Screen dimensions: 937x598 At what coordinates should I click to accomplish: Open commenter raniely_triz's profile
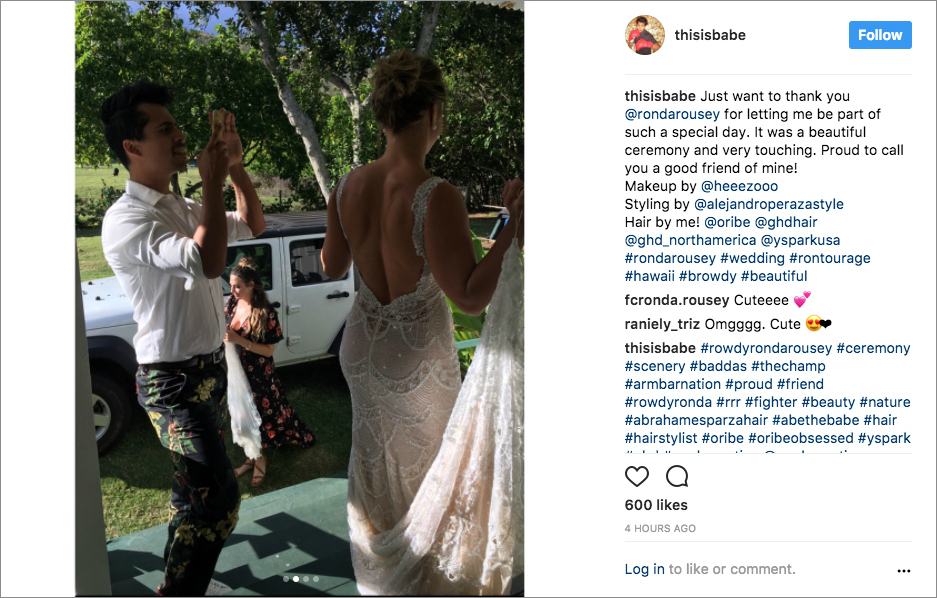(x=662, y=324)
